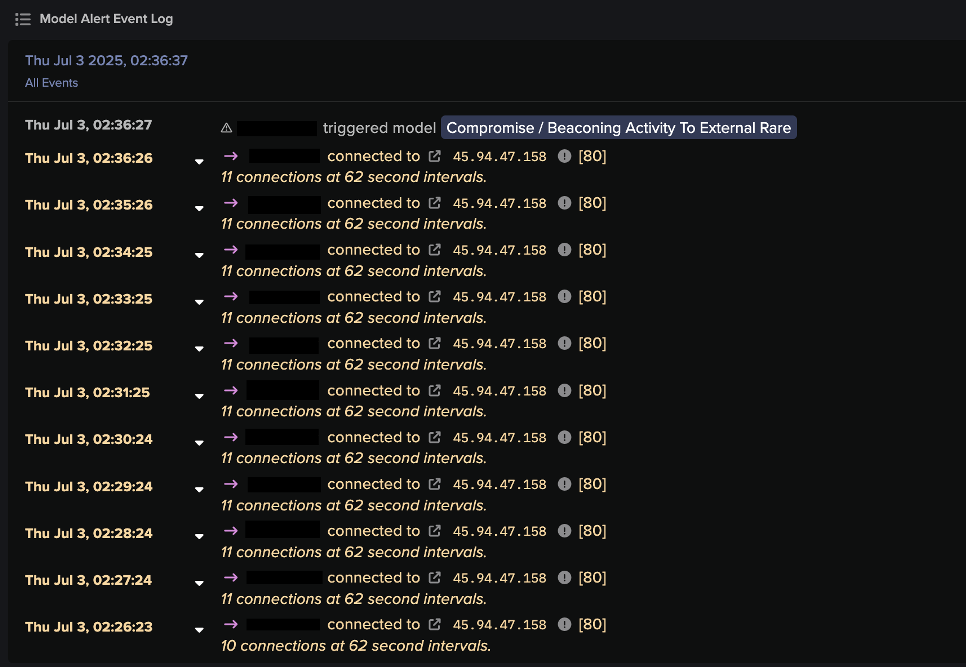Click the external link icon on the 02:26:23 row

pos(435,624)
